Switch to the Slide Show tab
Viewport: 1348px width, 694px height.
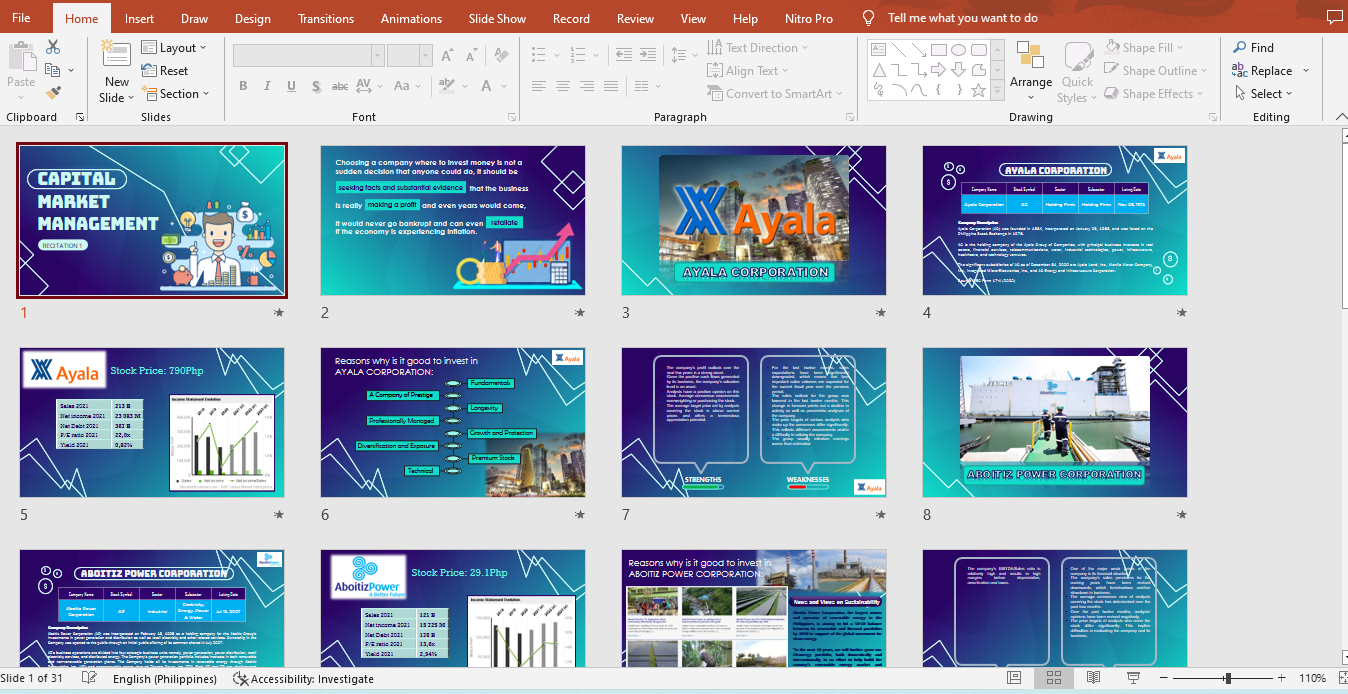coord(497,18)
